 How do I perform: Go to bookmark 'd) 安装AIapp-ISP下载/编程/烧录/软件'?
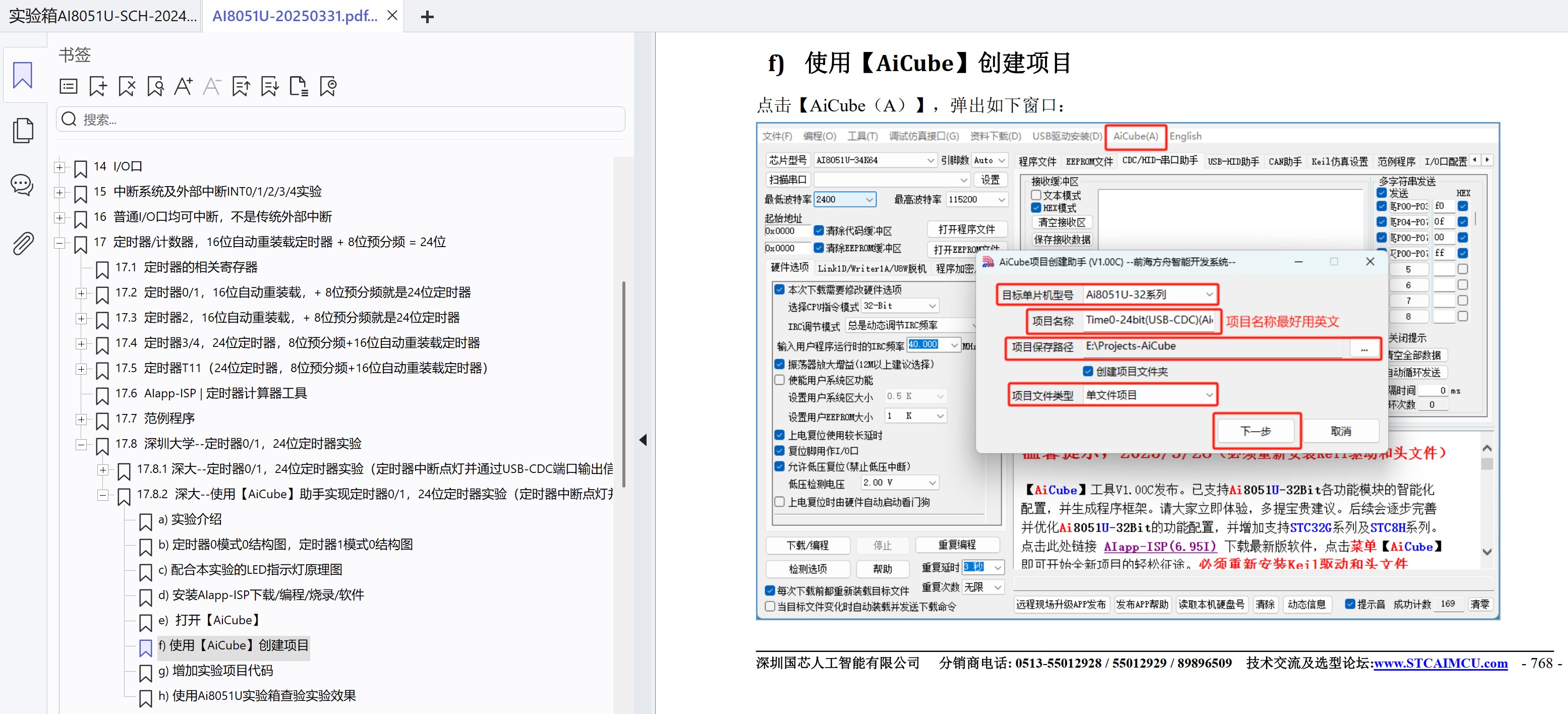(261, 594)
